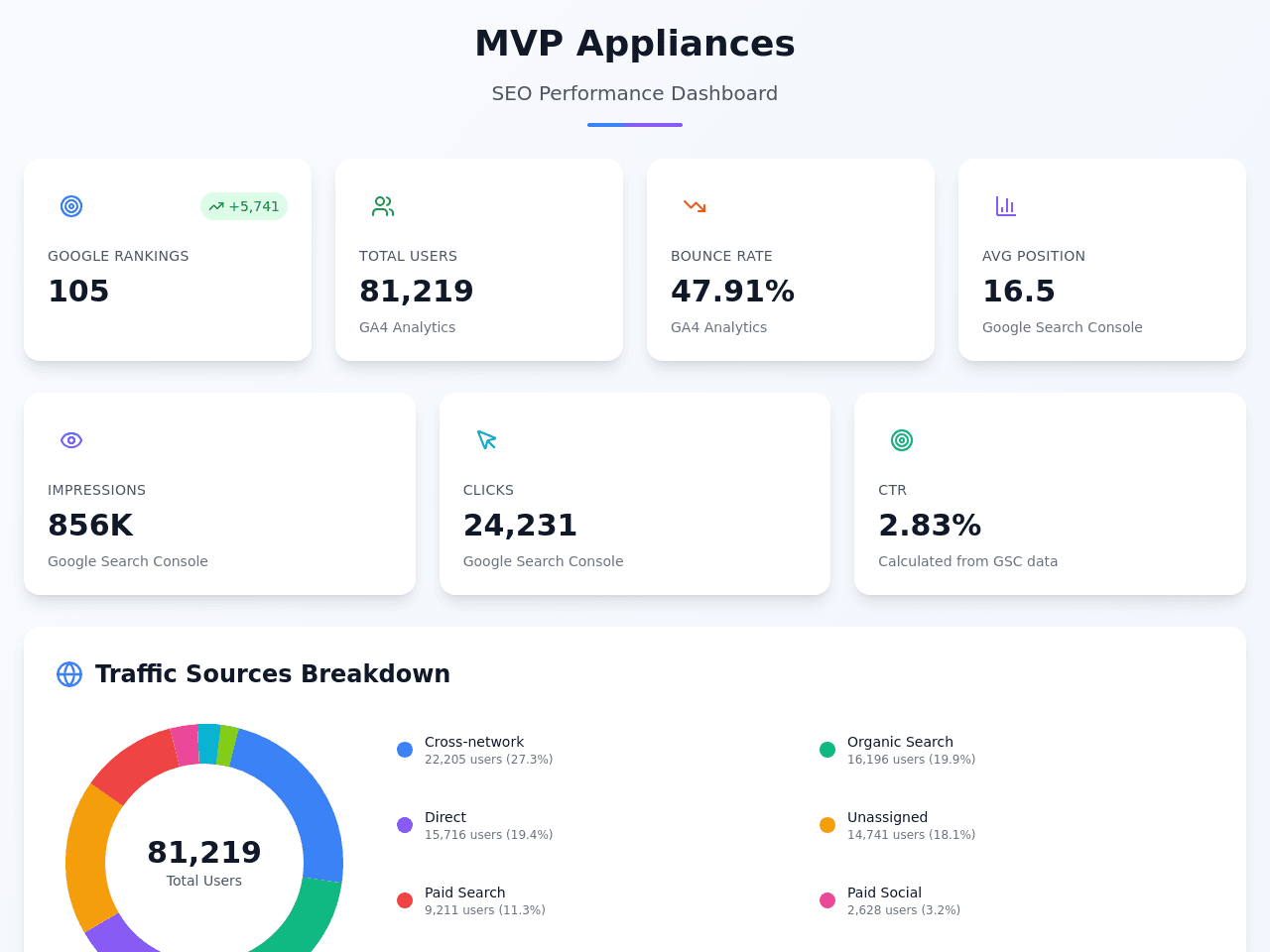The image size is (1270, 952).
Task: Click the MVP Appliances title
Action: click(x=635, y=44)
